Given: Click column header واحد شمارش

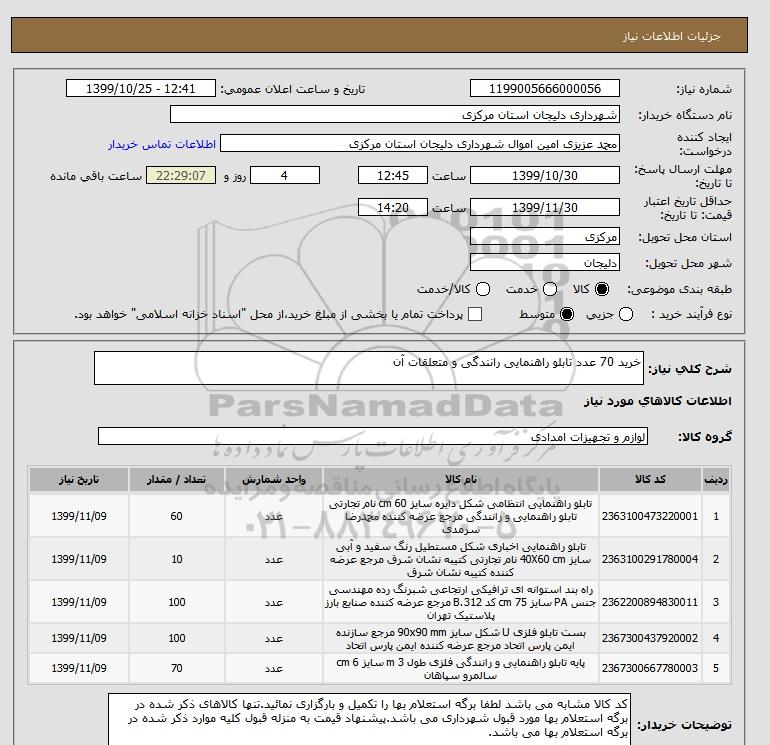Looking at the screenshot, I should tap(274, 479).
